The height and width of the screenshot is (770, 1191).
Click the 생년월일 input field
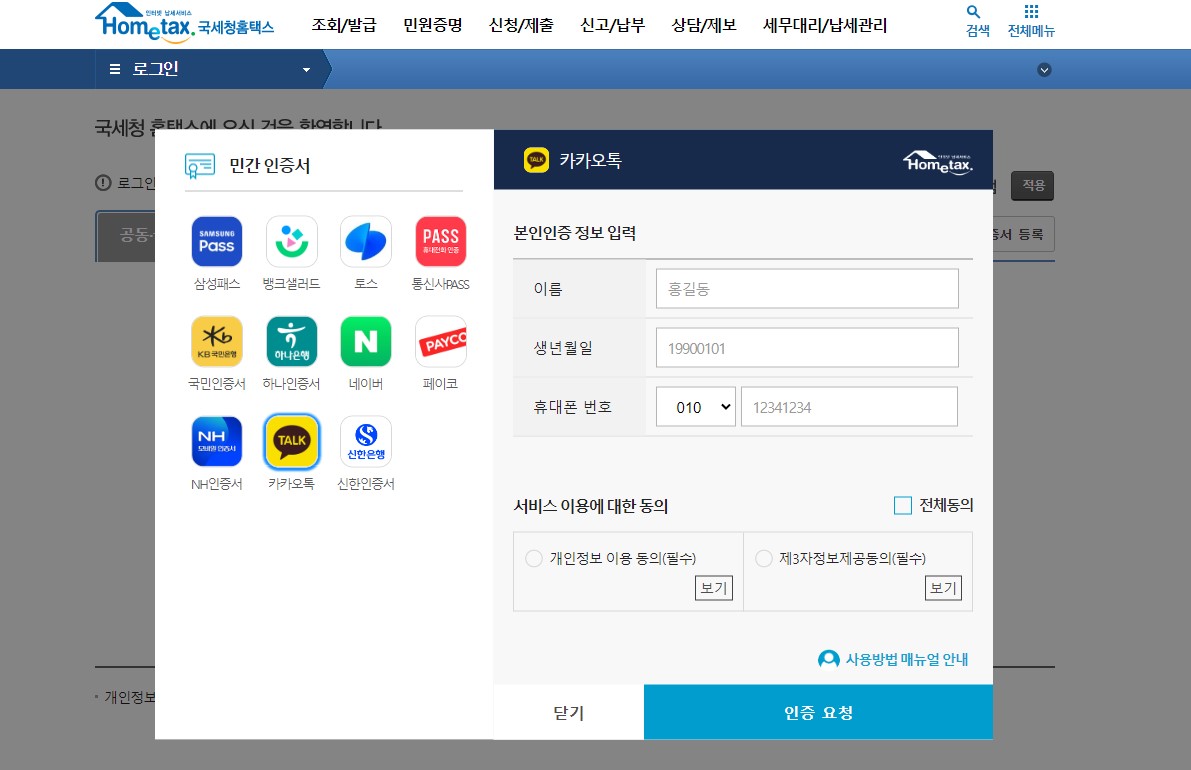[x=807, y=348]
